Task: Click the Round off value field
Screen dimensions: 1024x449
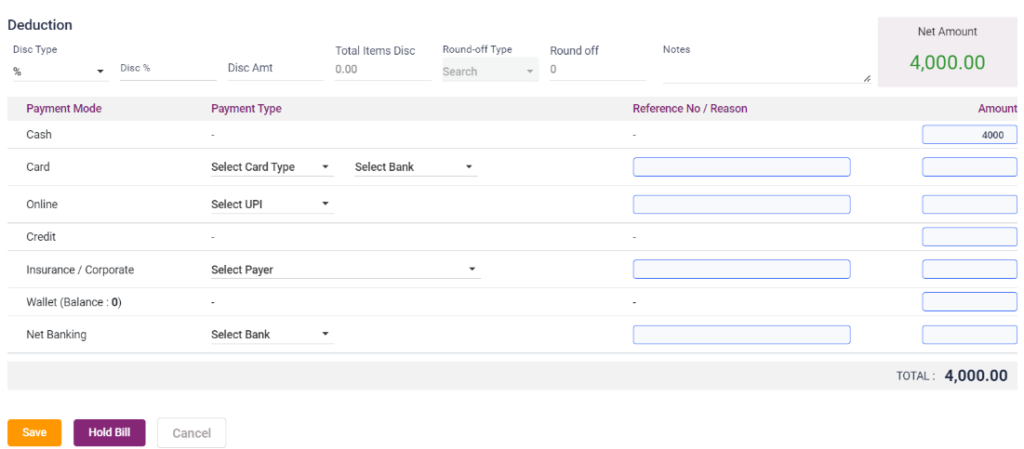Action: coord(597,70)
